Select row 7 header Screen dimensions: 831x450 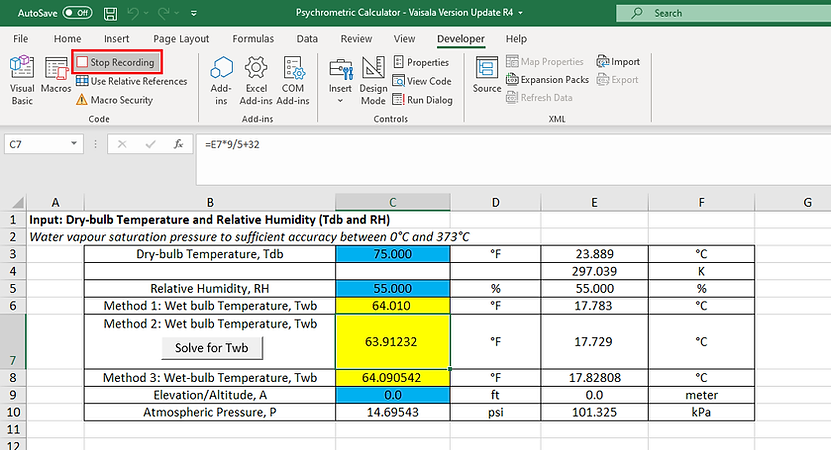click(x=13, y=341)
